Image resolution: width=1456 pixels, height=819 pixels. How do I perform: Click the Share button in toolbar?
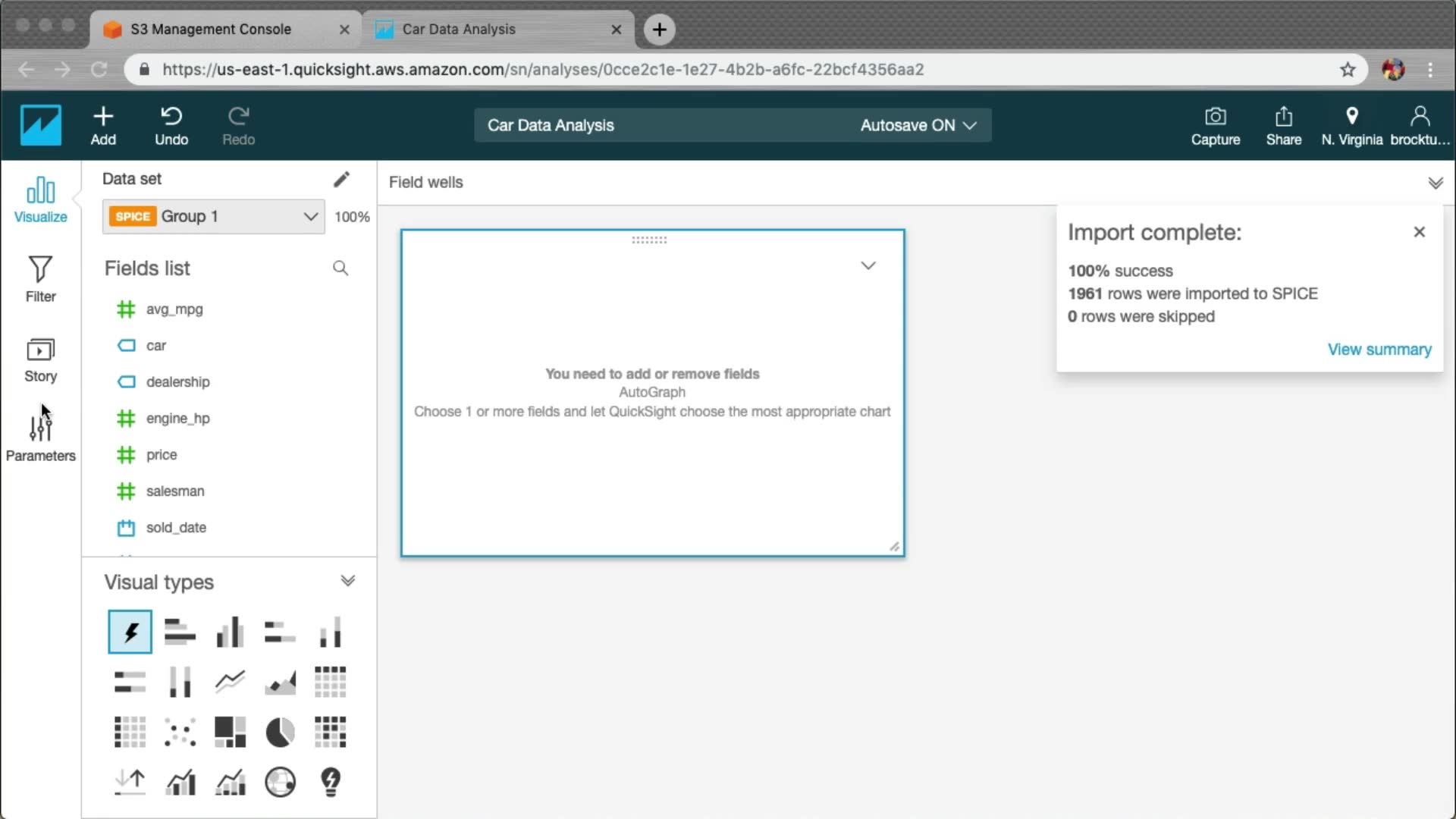(x=1283, y=126)
